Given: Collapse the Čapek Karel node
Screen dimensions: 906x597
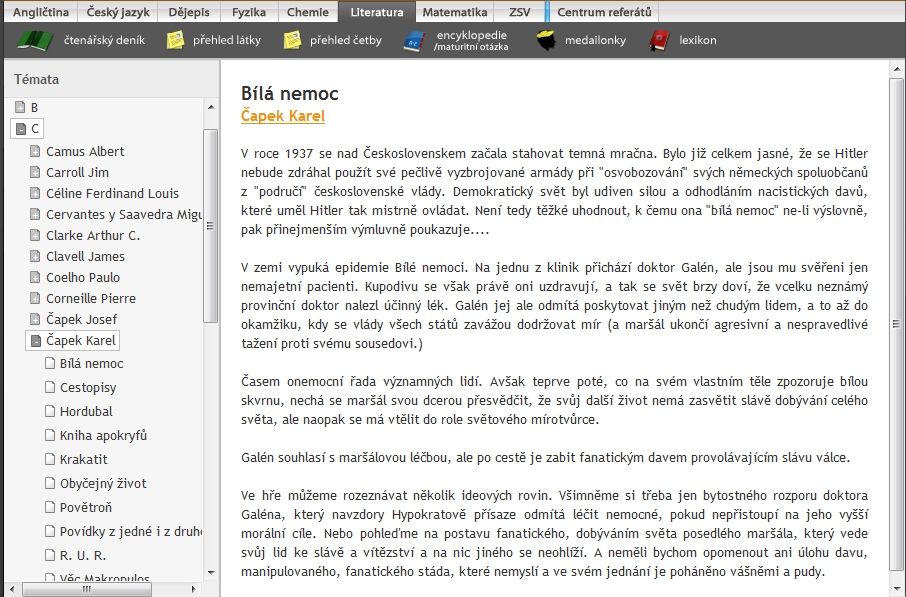Looking at the screenshot, I should click(35, 340).
